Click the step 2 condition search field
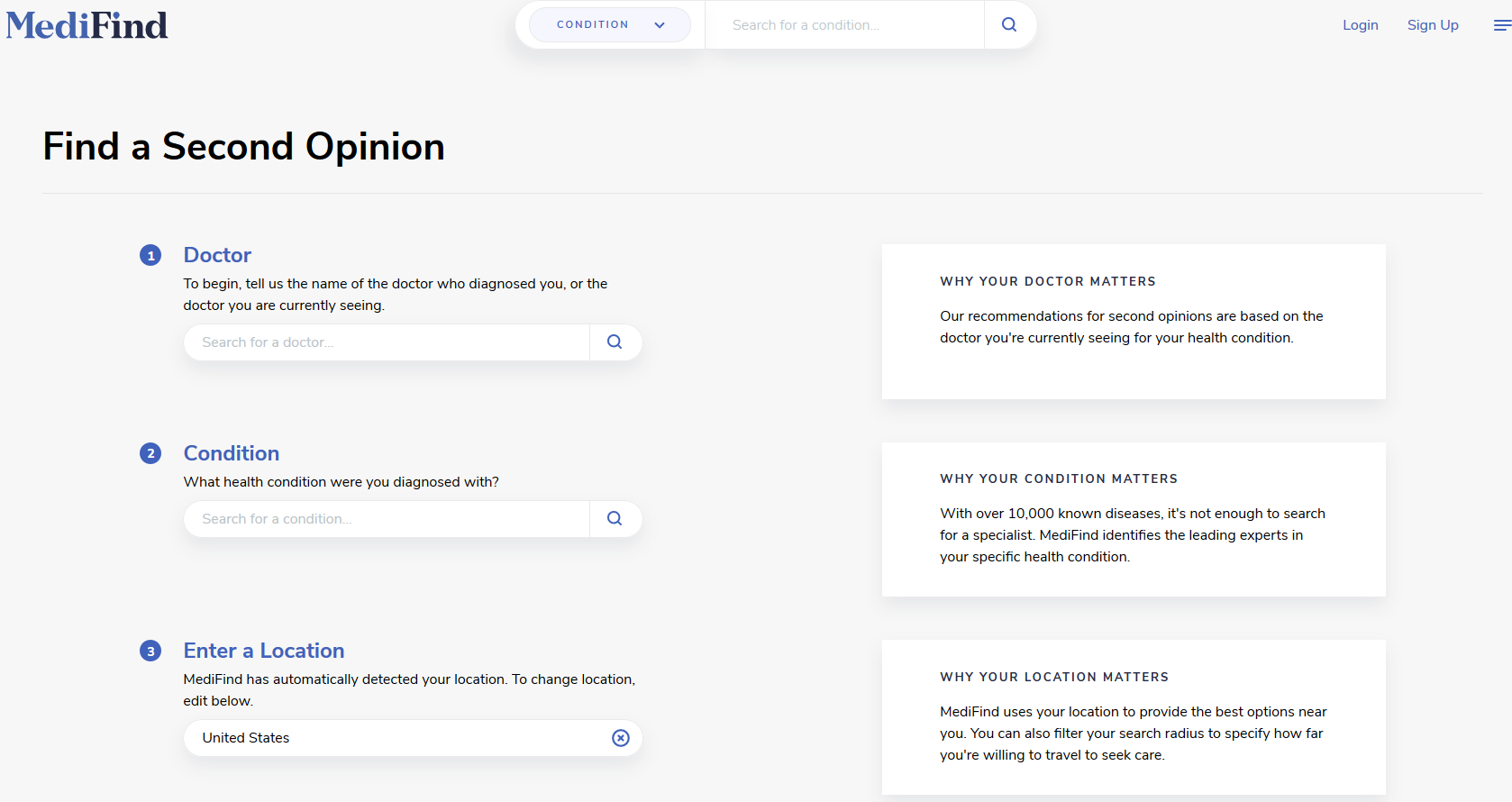 (387, 519)
